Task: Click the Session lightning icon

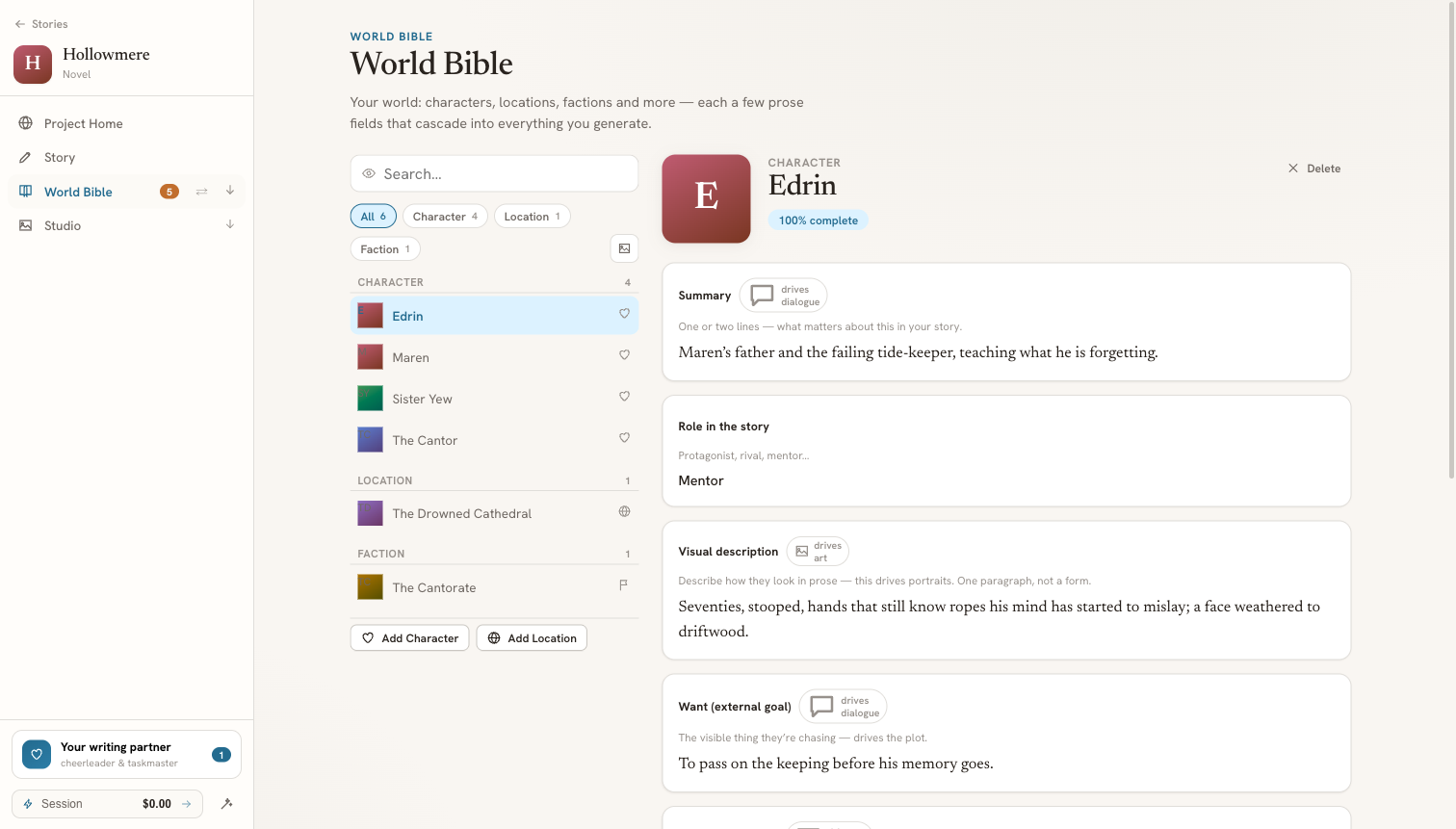Action: tap(28, 804)
